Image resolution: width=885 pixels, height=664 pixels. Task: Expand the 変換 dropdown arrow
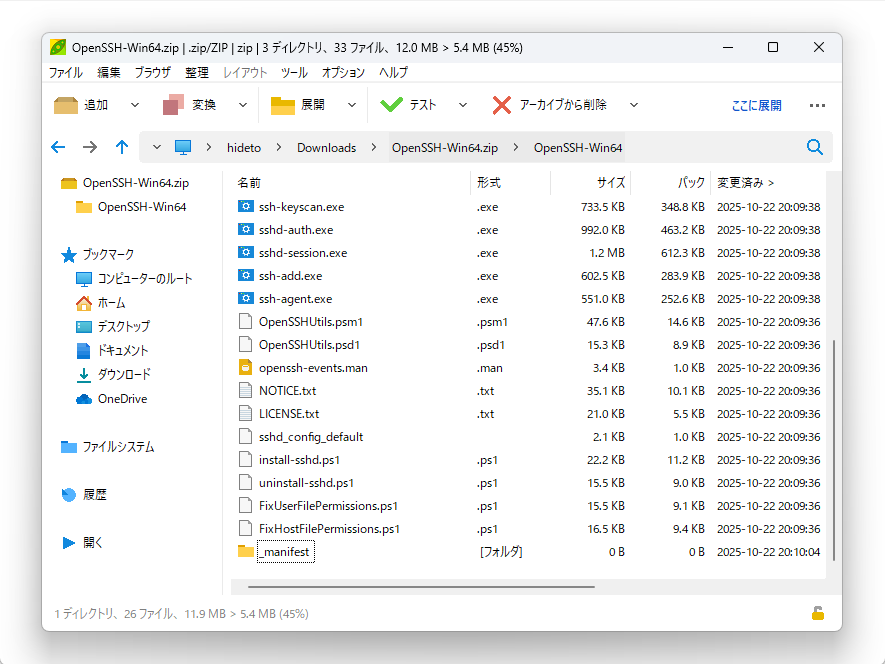(x=243, y=105)
